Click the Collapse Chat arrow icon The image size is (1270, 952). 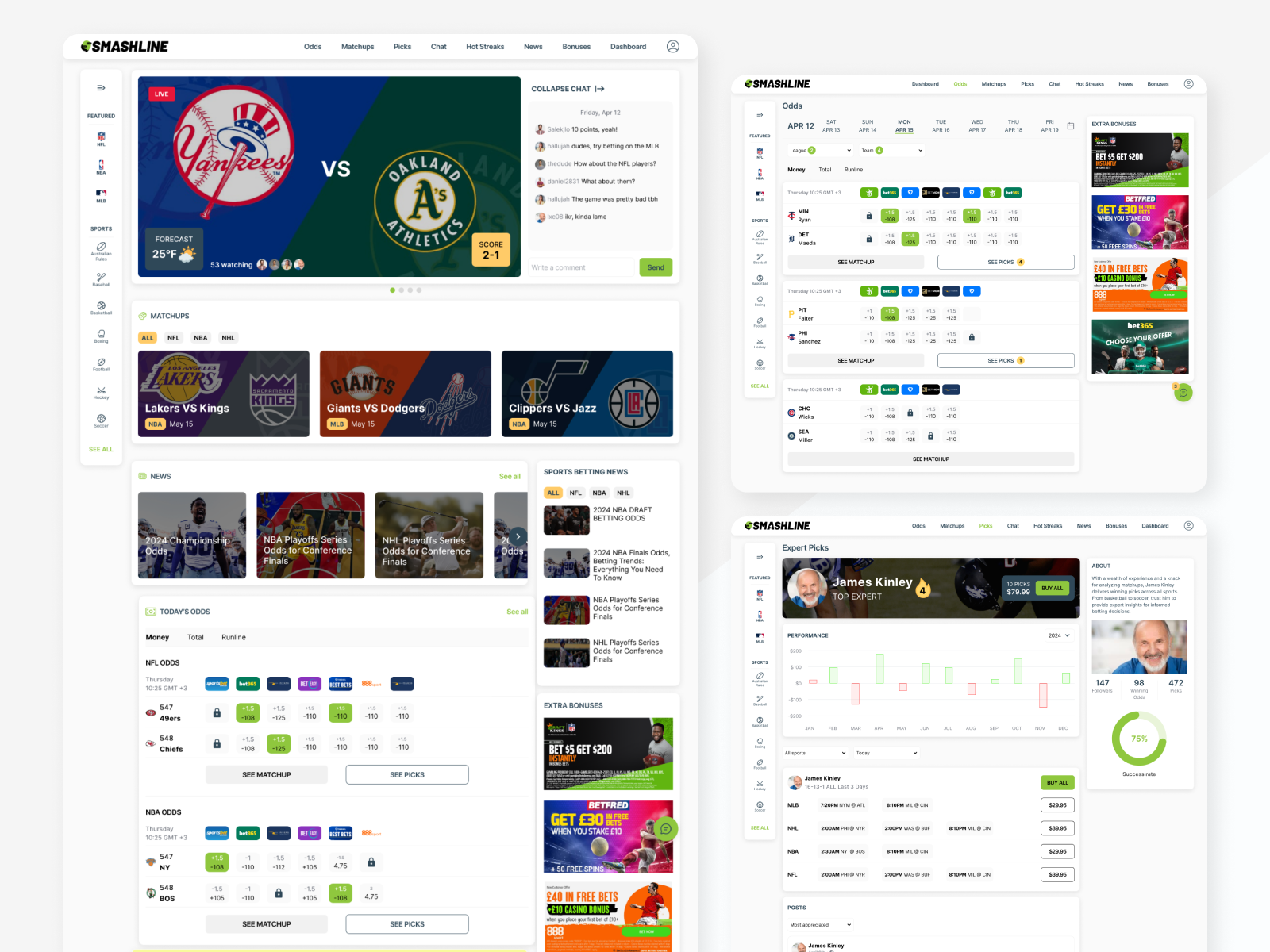(599, 89)
